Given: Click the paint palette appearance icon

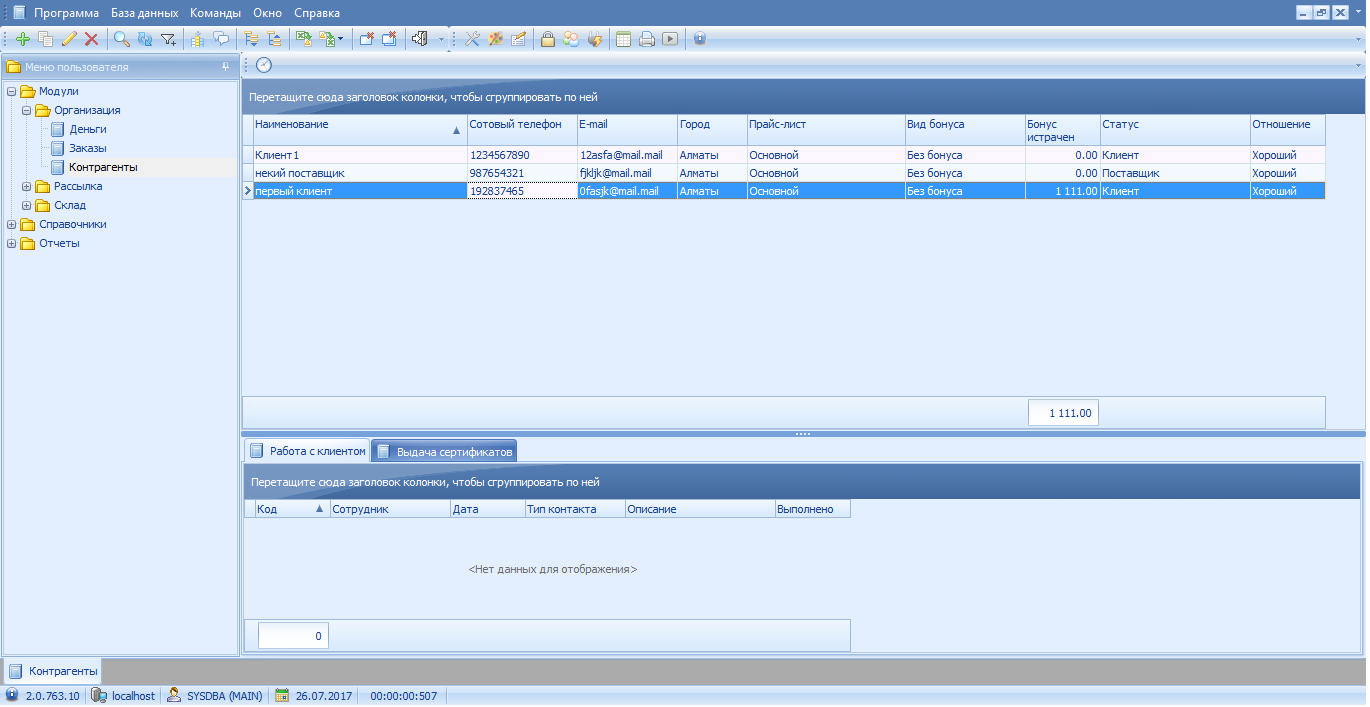Looking at the screenshot, I should (495, 39).
